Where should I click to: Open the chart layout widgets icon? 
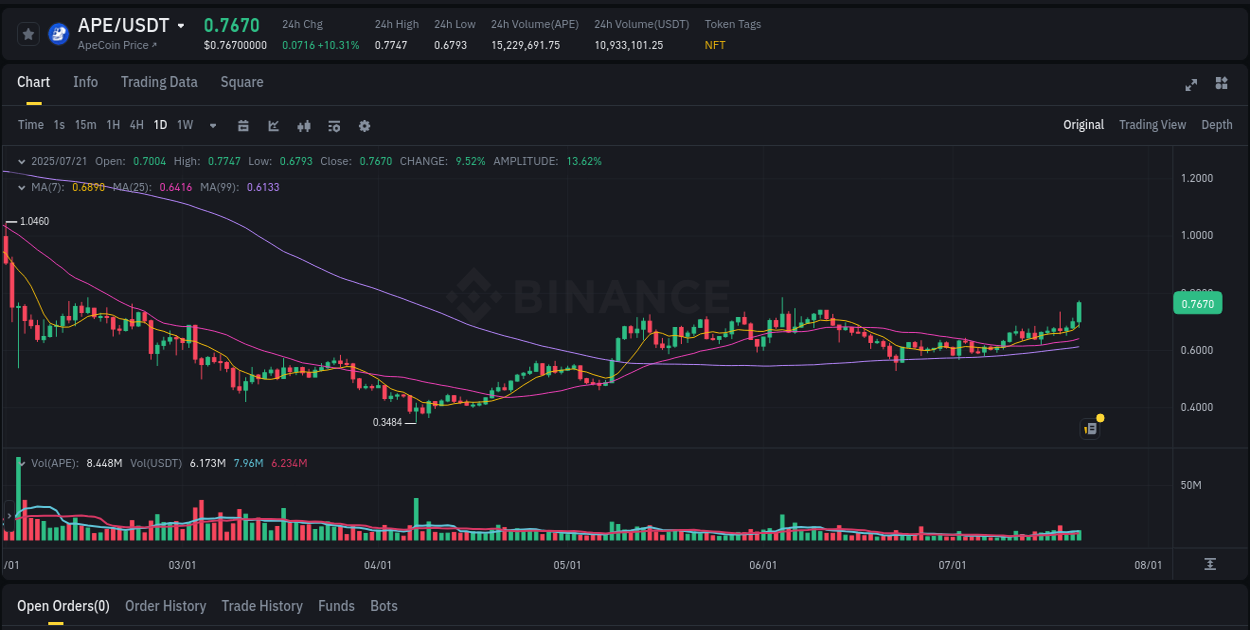1220,86
